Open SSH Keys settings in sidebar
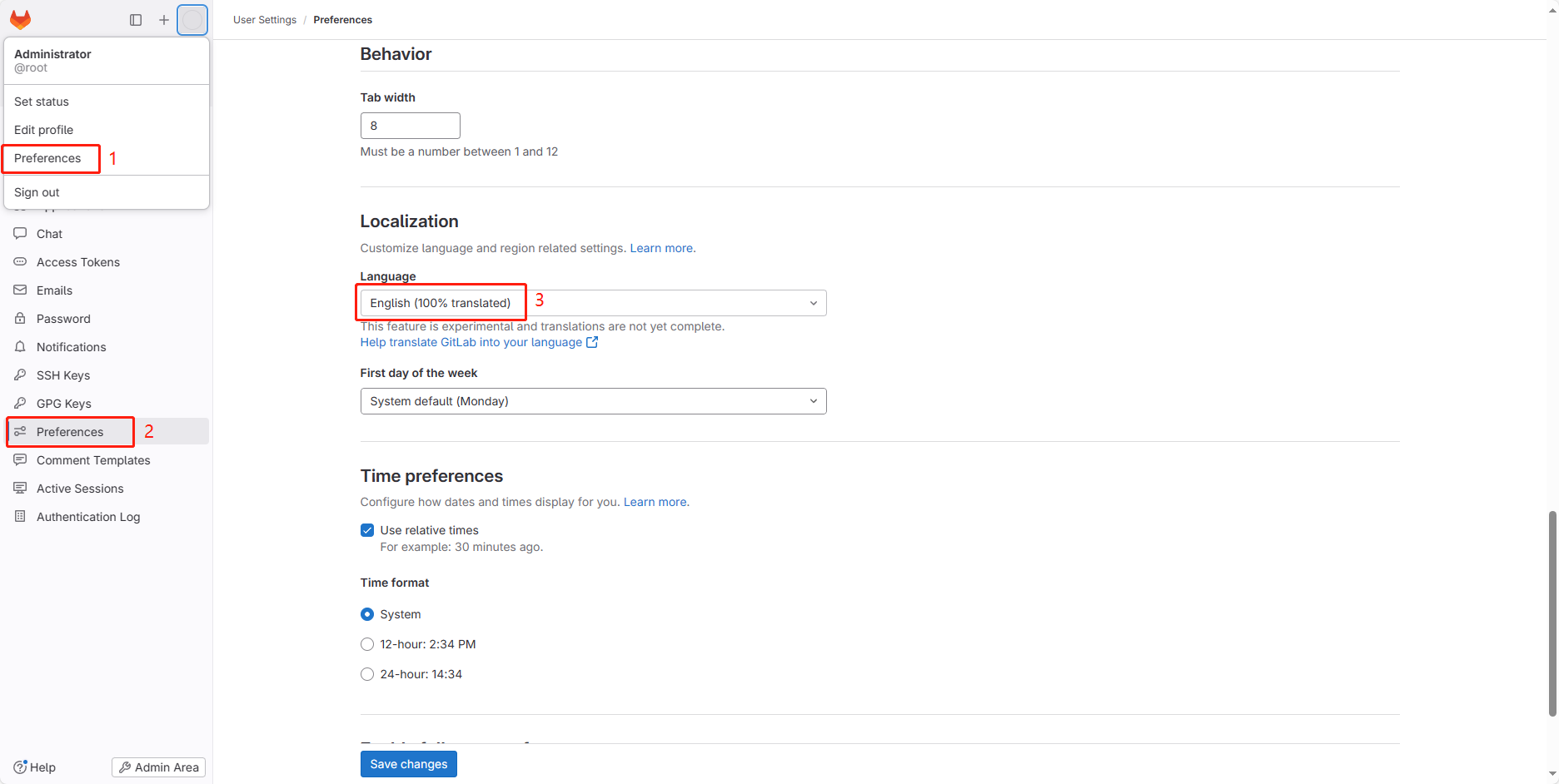This screenshot has width=1559, height=784. coord(63,375)
